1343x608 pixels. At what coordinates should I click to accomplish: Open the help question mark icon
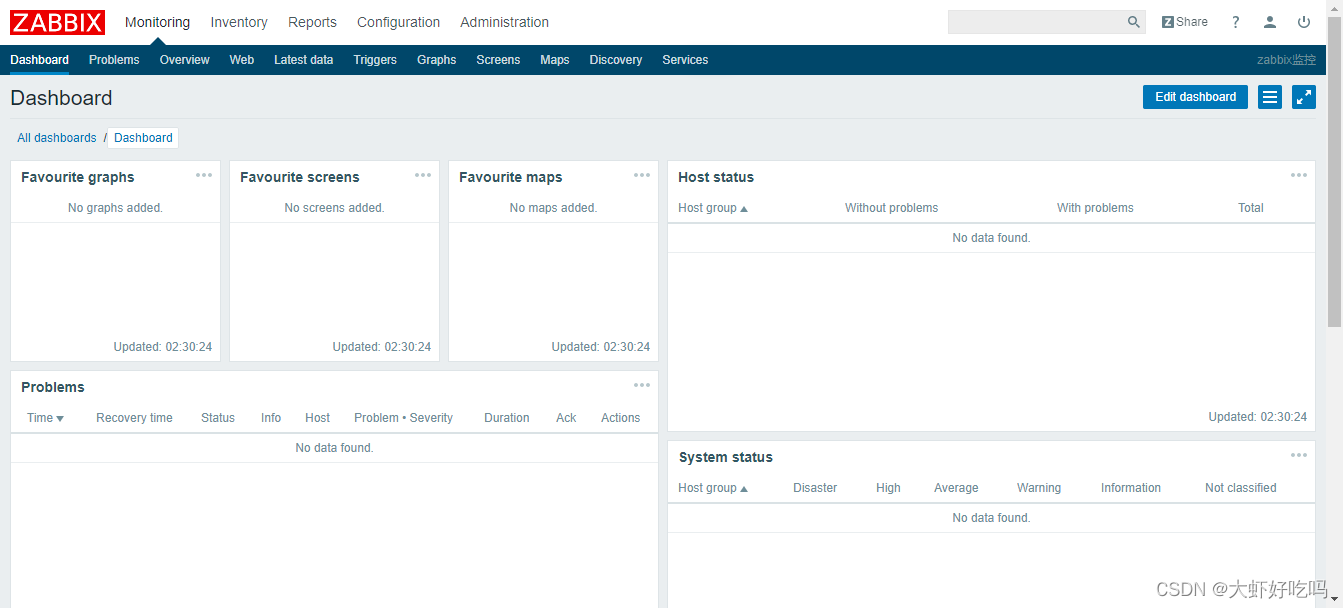click(x=1236, y=22)
